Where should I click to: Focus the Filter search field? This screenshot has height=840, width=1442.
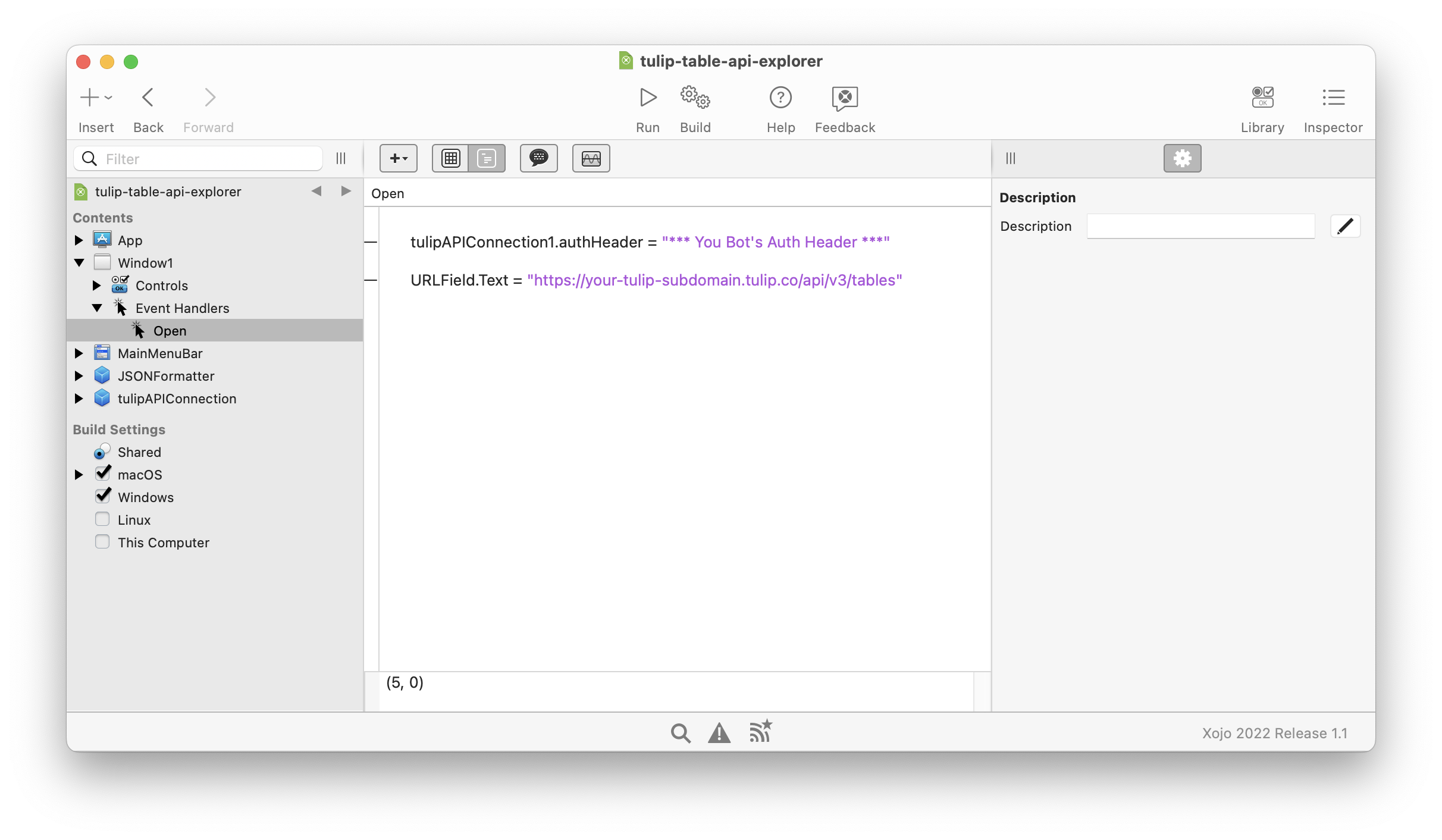(x=198, y=158)
